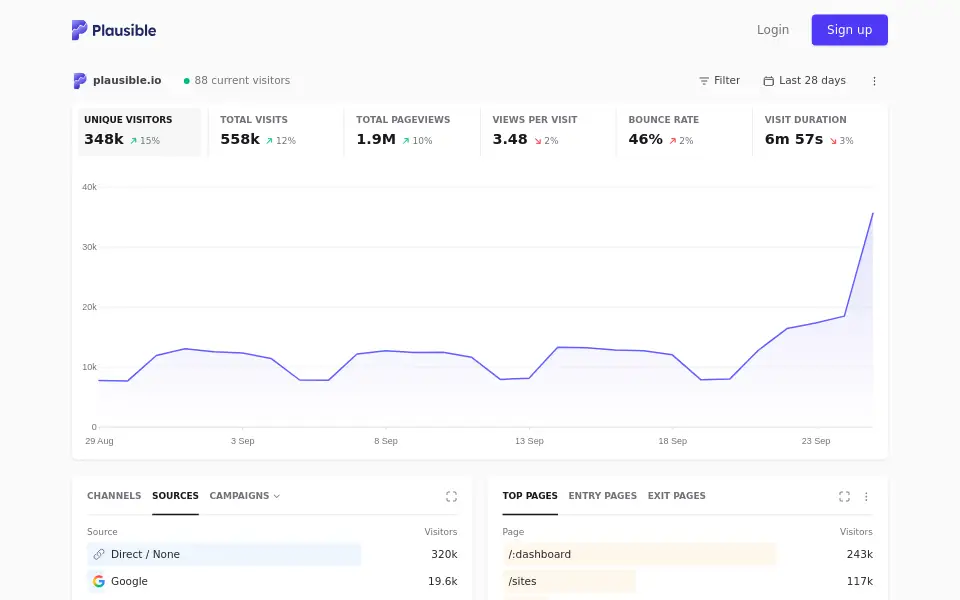The height and width of the screenshot is (600, 960).
Task: Expand the Top Pages panel fullscreen icon
Action: (844, 497)
